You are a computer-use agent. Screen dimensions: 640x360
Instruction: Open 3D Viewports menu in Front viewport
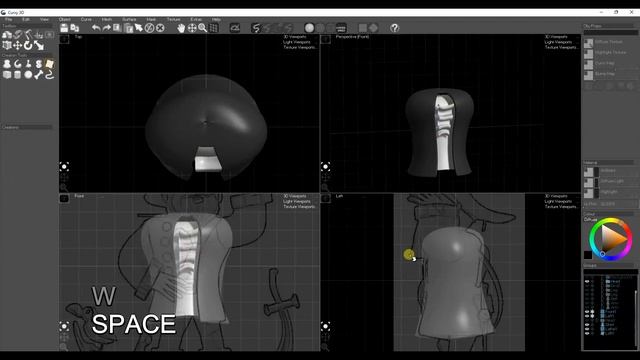coord(295,196)
